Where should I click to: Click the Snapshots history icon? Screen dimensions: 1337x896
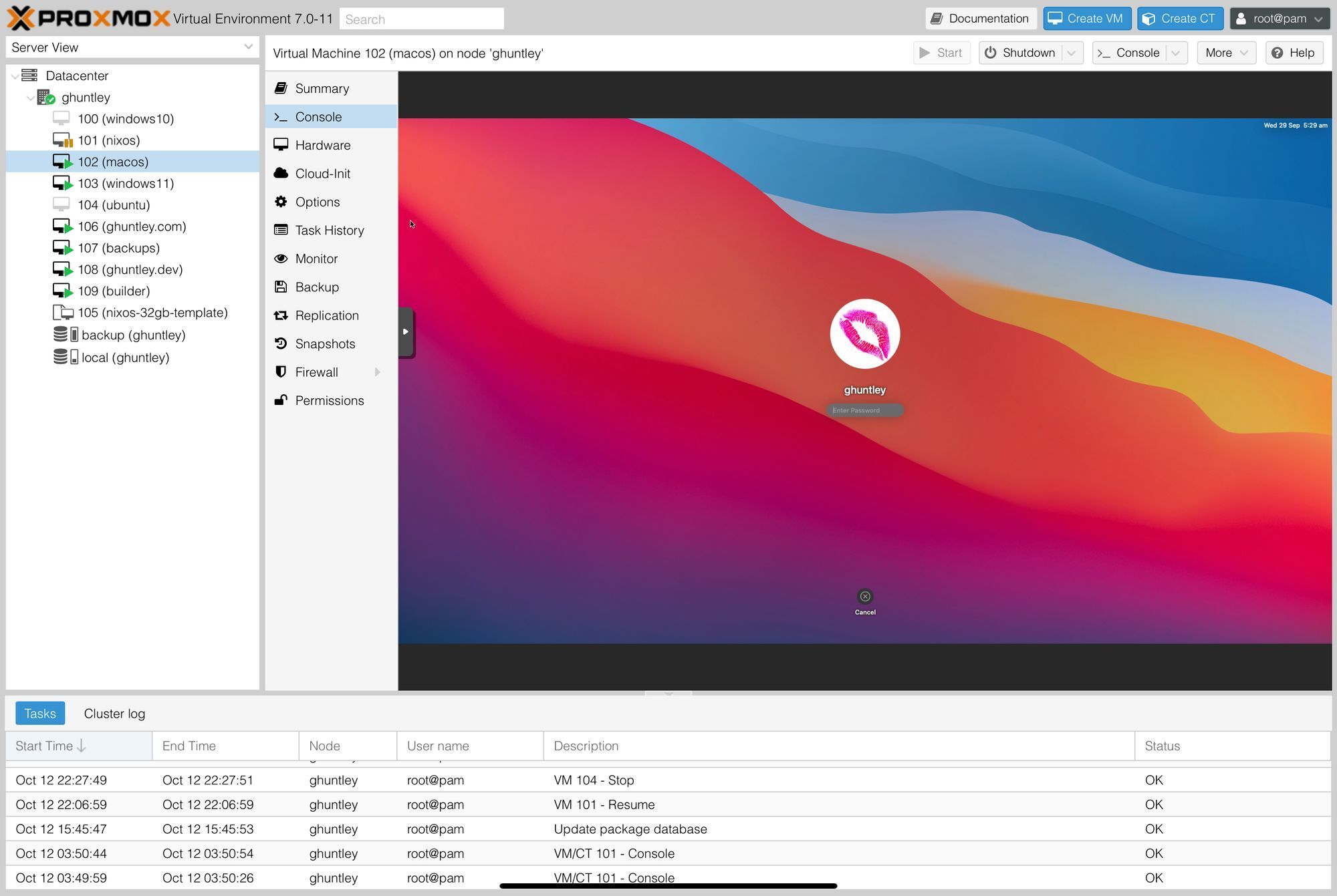click(281, 343)
